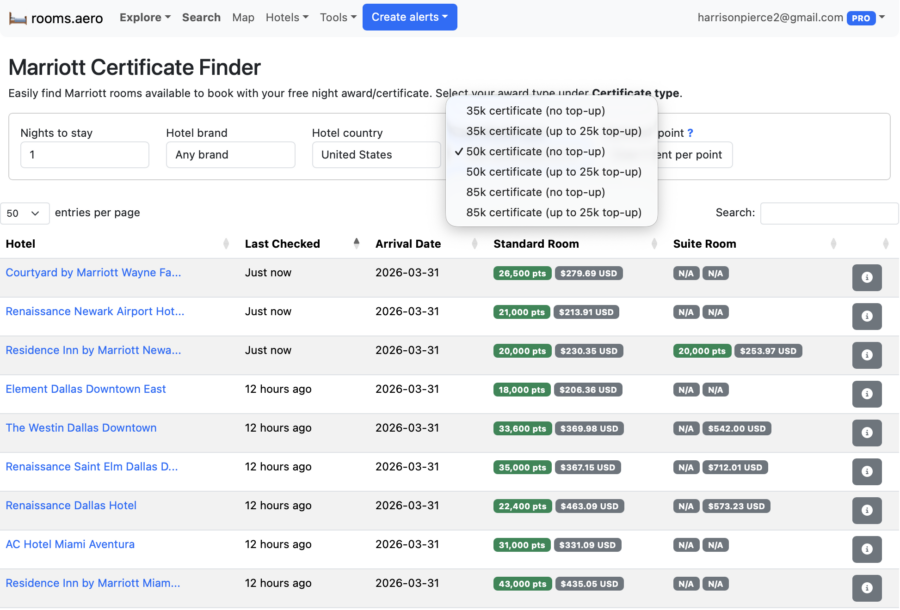
Task: Open The Westin Dallas Downtown link
Action: pos(81,428)
